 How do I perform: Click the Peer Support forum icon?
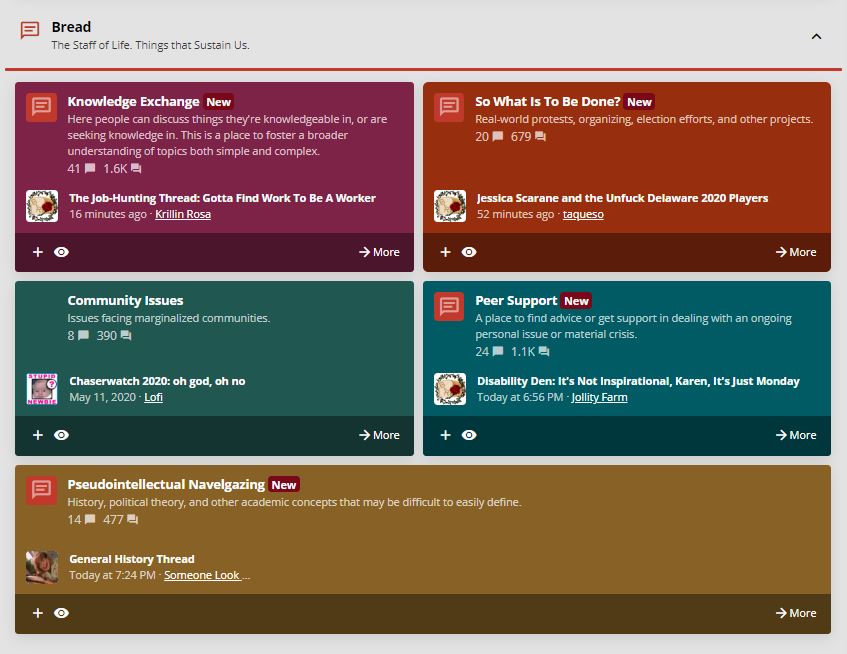(x=449, y=306)
